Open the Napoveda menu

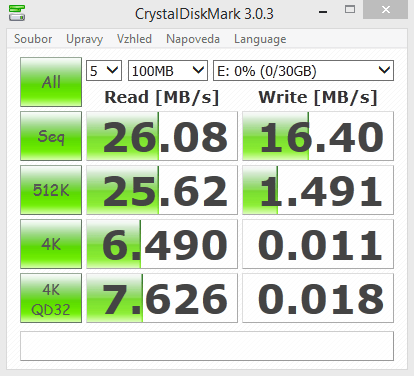click(193, 39)
